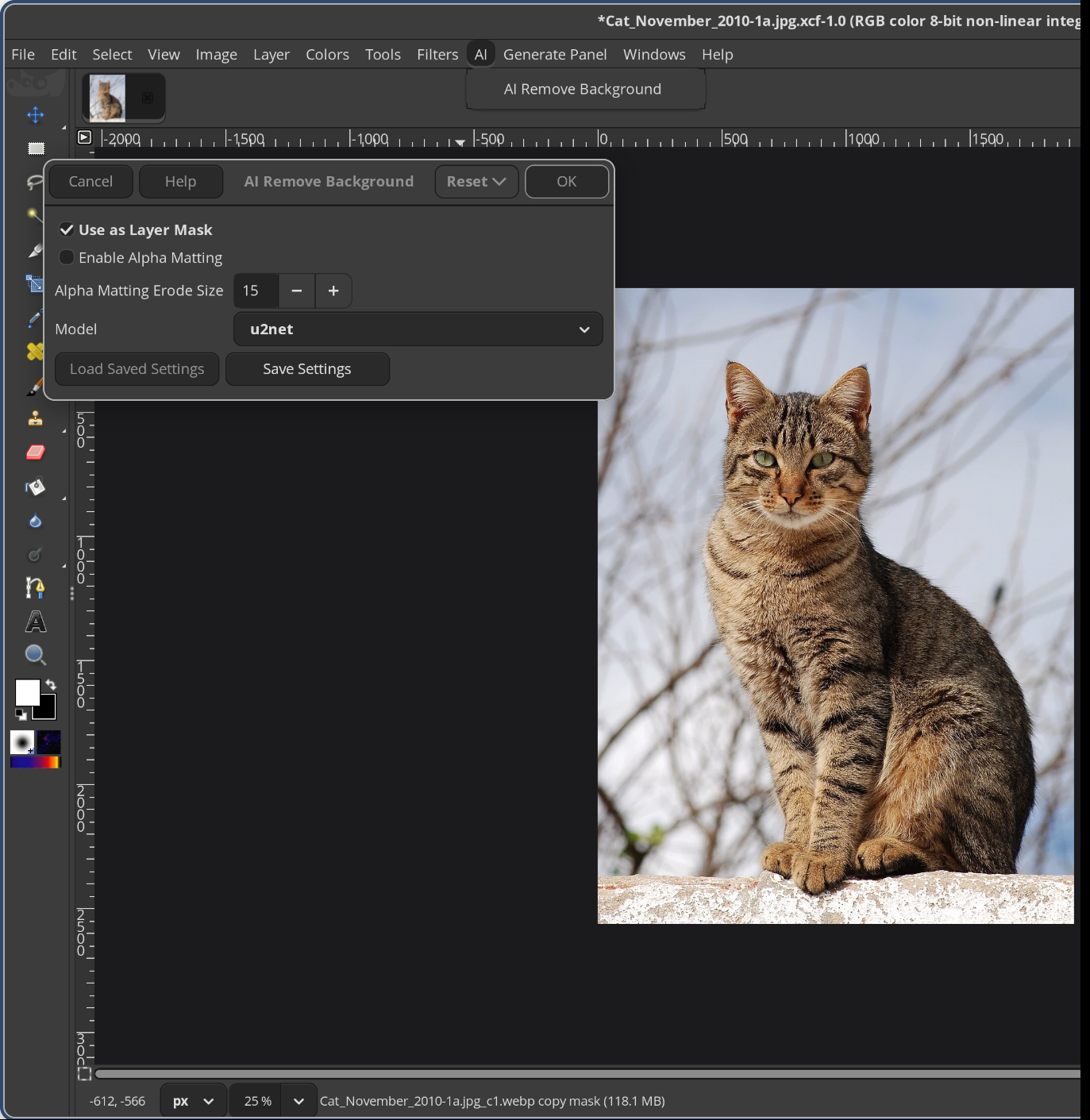Click the toolbox dock resize handle dots
This screenshot has width=1090, height=1120.
coord(72,593)
